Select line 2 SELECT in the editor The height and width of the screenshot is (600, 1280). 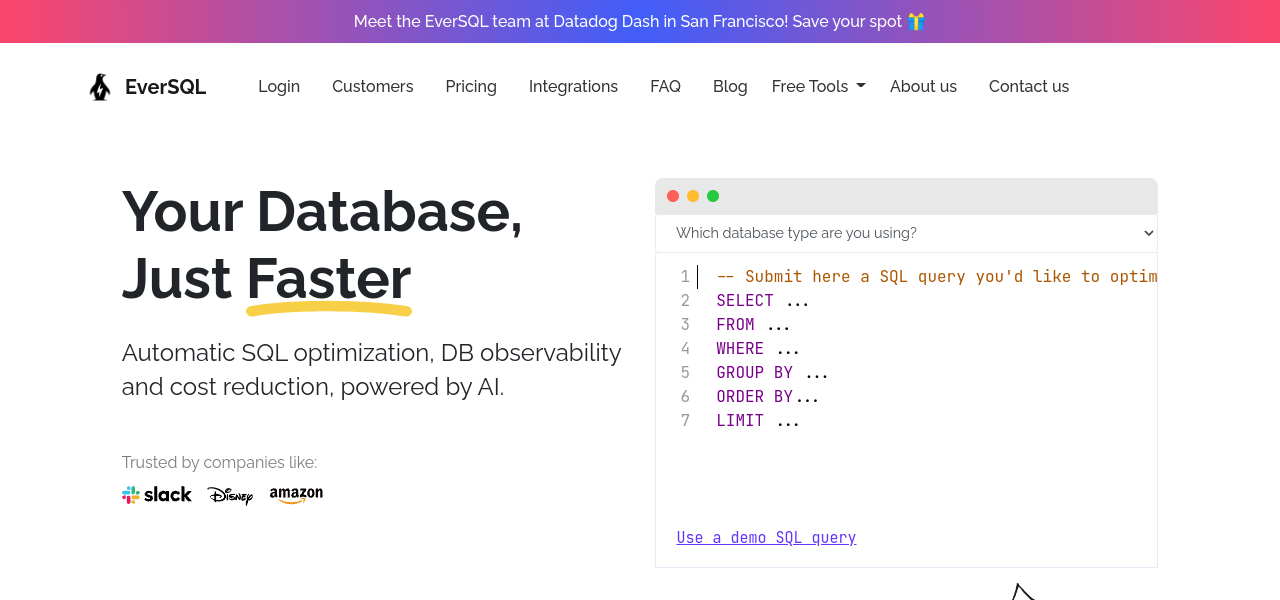click(x=745, y=301)
